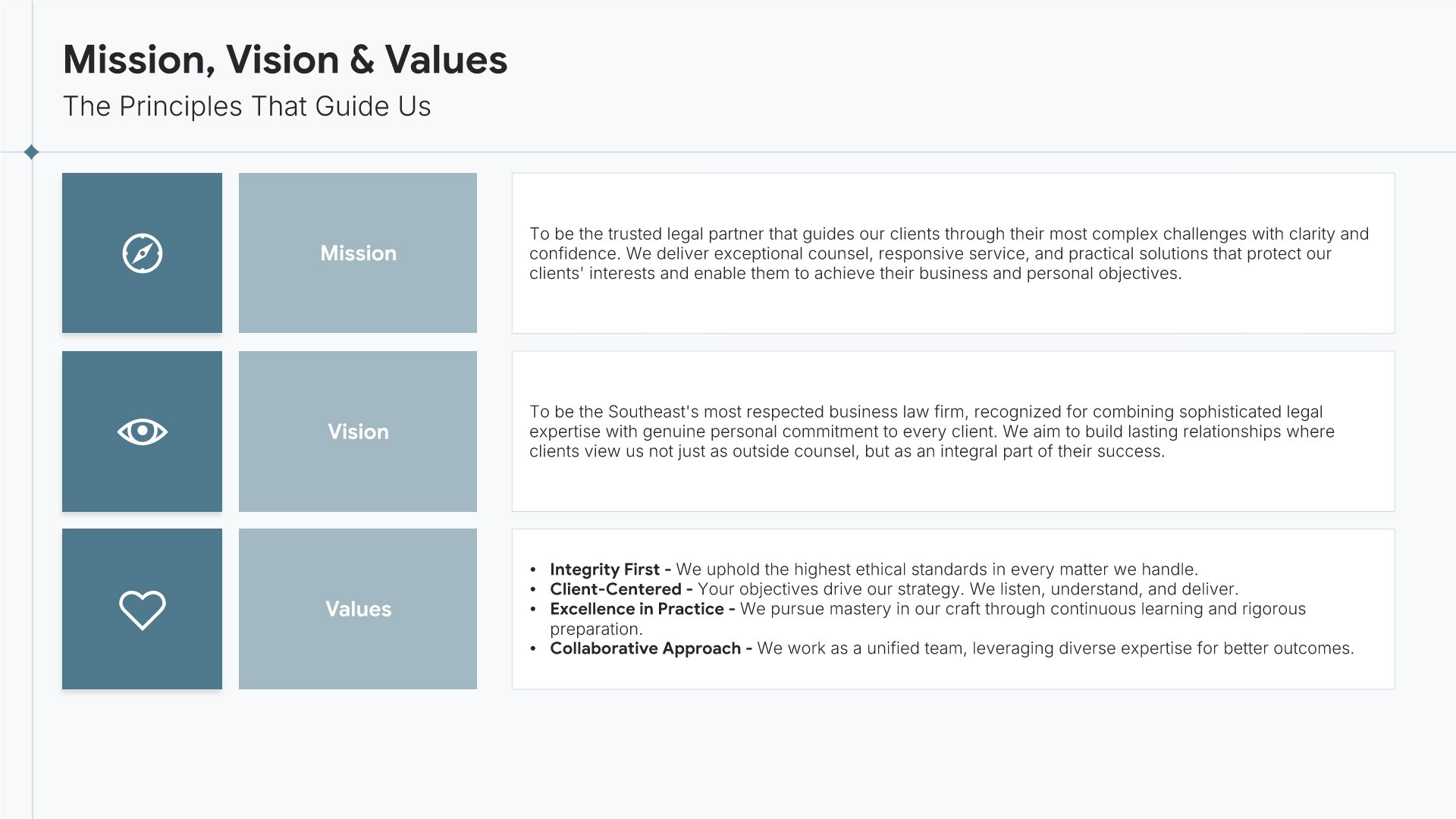Click the bold "Client-Centered" heading
The width and height of the screenshot is (1456, 819).
pyautogui.click(x=615, y=589)
